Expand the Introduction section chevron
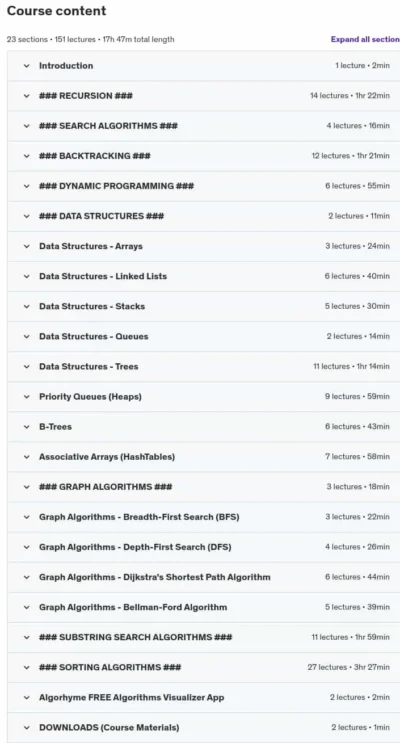Screen dimensions: 400x743 coord(27,66)
